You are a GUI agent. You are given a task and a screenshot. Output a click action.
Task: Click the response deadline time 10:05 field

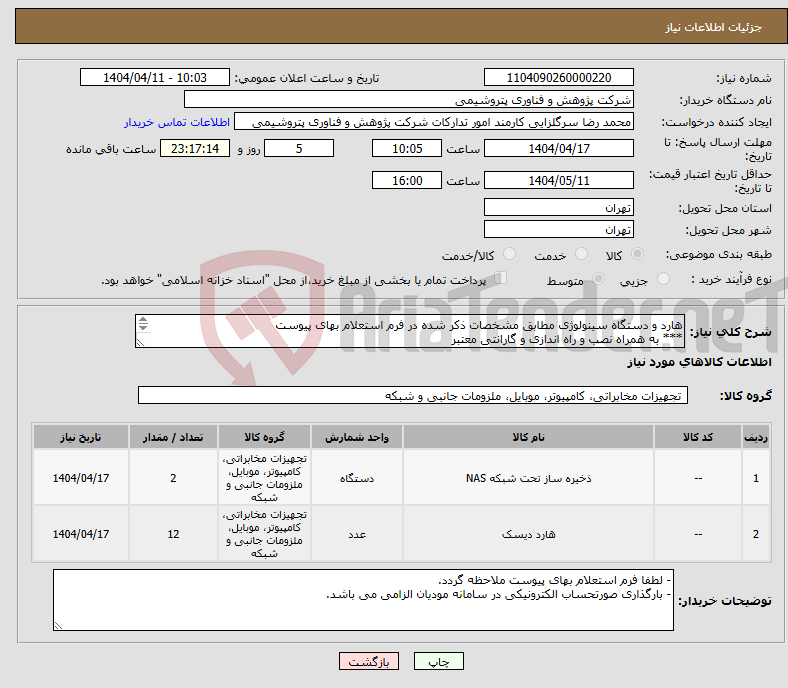point(407,149)
